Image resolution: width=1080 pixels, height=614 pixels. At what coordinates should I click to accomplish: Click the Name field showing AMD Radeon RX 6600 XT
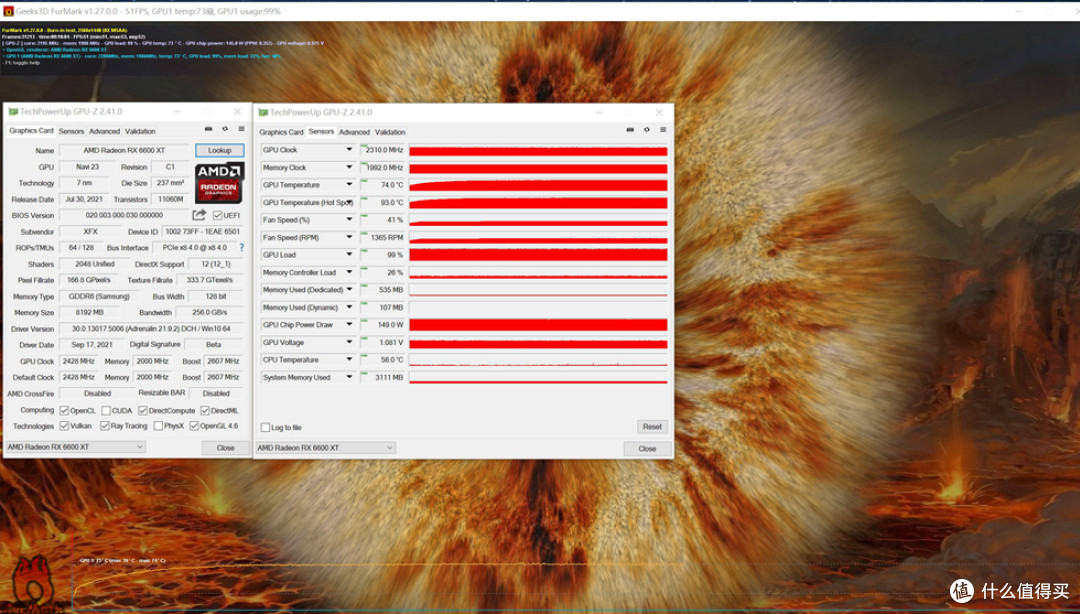tap(125, 150)
